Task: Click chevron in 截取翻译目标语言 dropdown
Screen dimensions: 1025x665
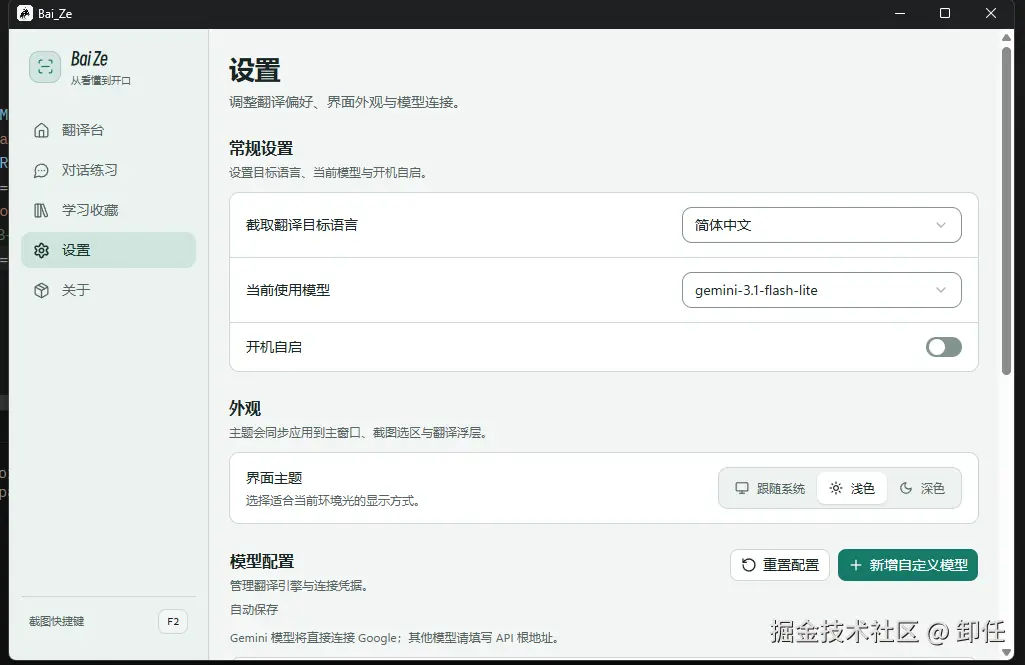Action: click(x=941, y=225)
